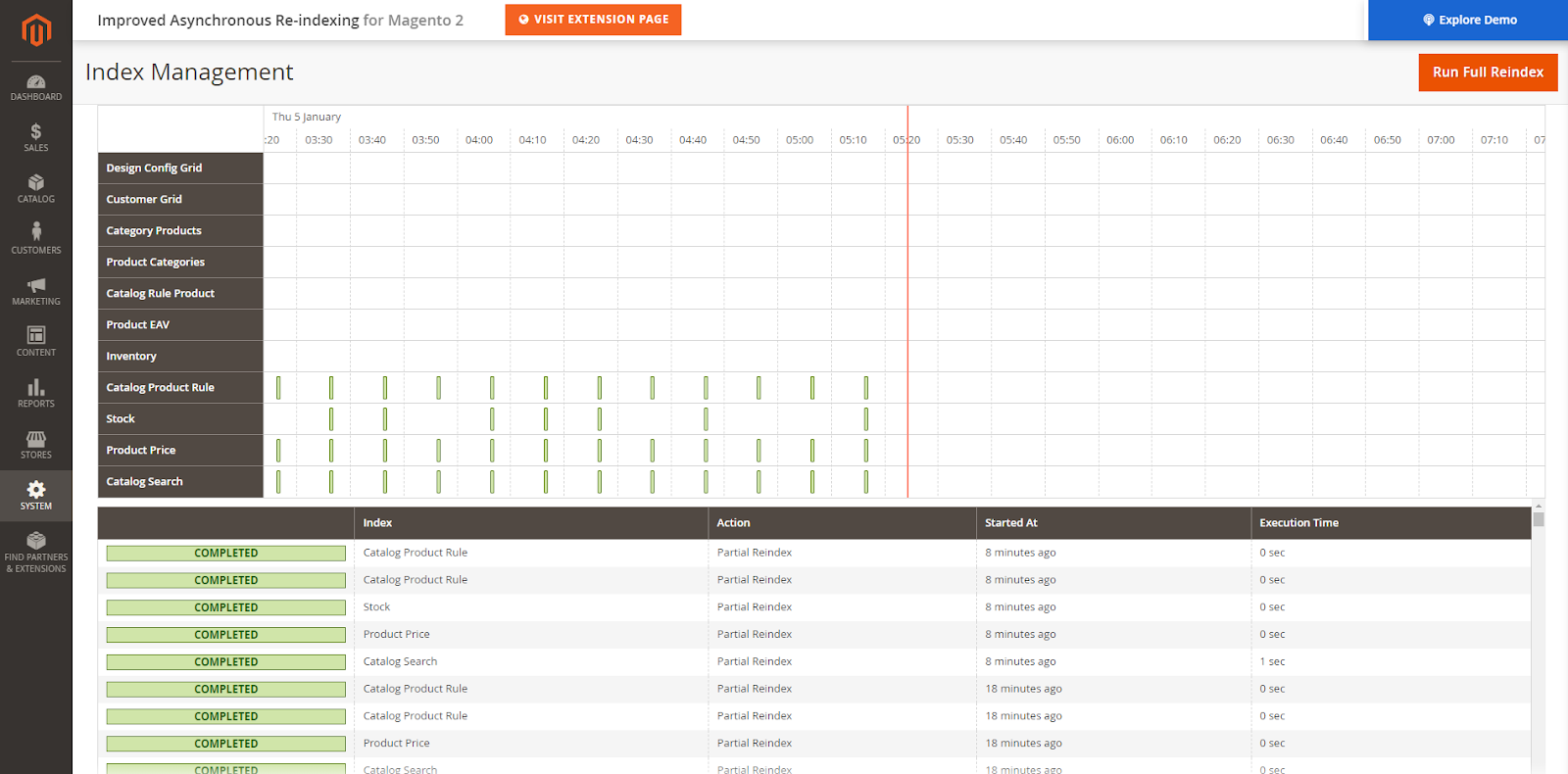Click the Magento logo in the sidebar

pyautogui.click(x=36, y=30)
